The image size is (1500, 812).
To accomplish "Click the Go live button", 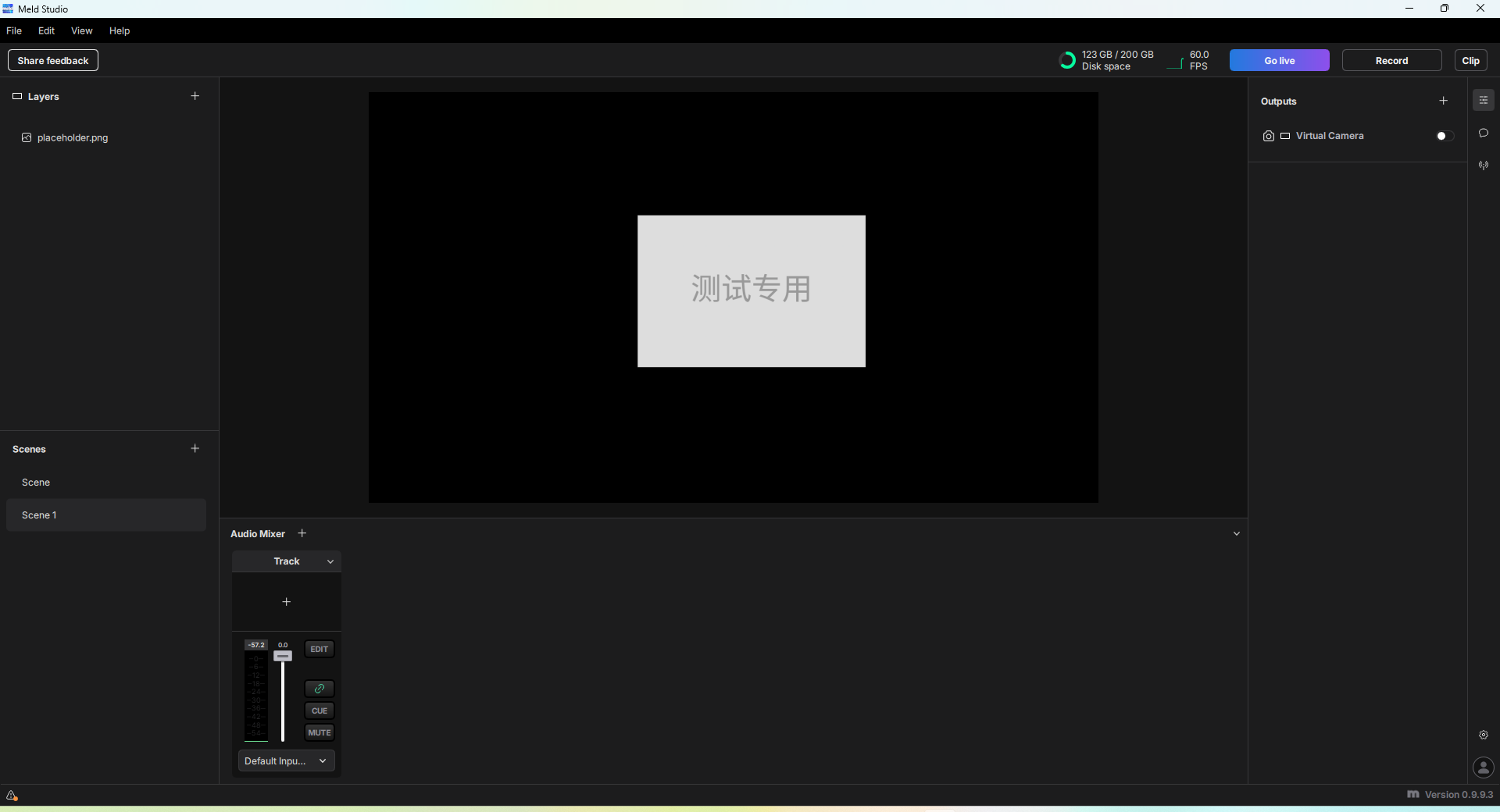I will pos(1279,60).
